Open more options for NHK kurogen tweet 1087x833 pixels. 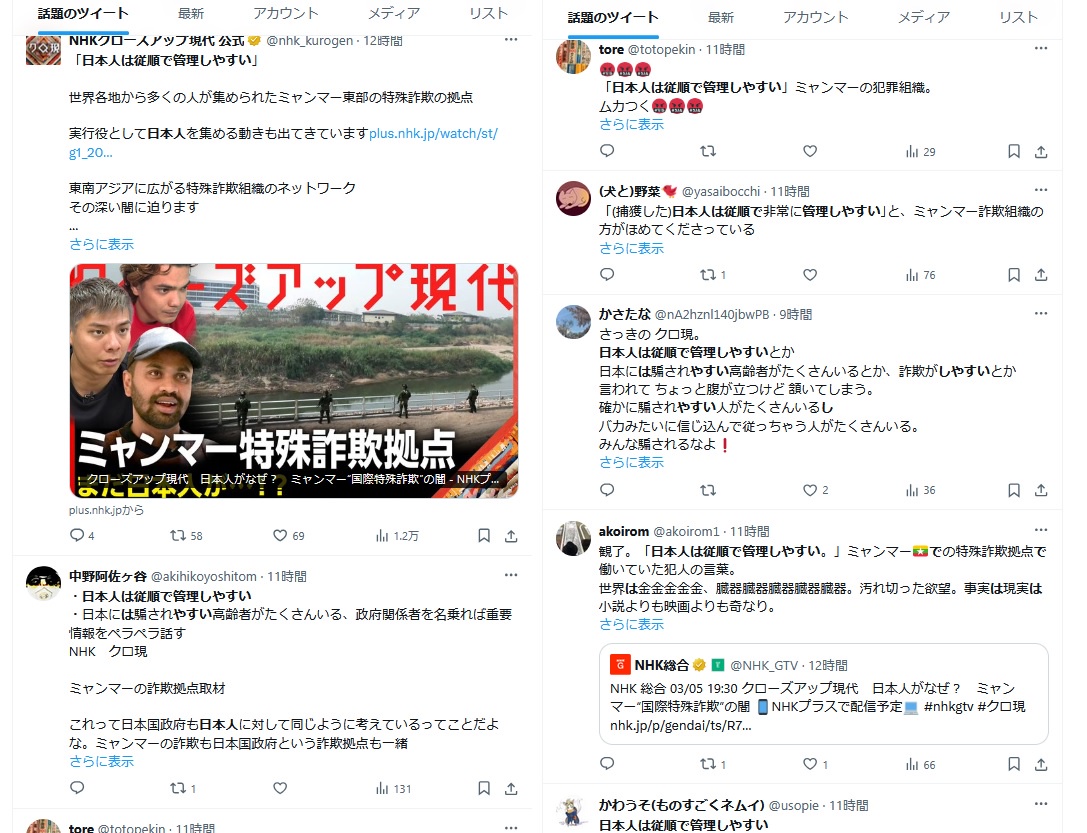click(511, 40)
